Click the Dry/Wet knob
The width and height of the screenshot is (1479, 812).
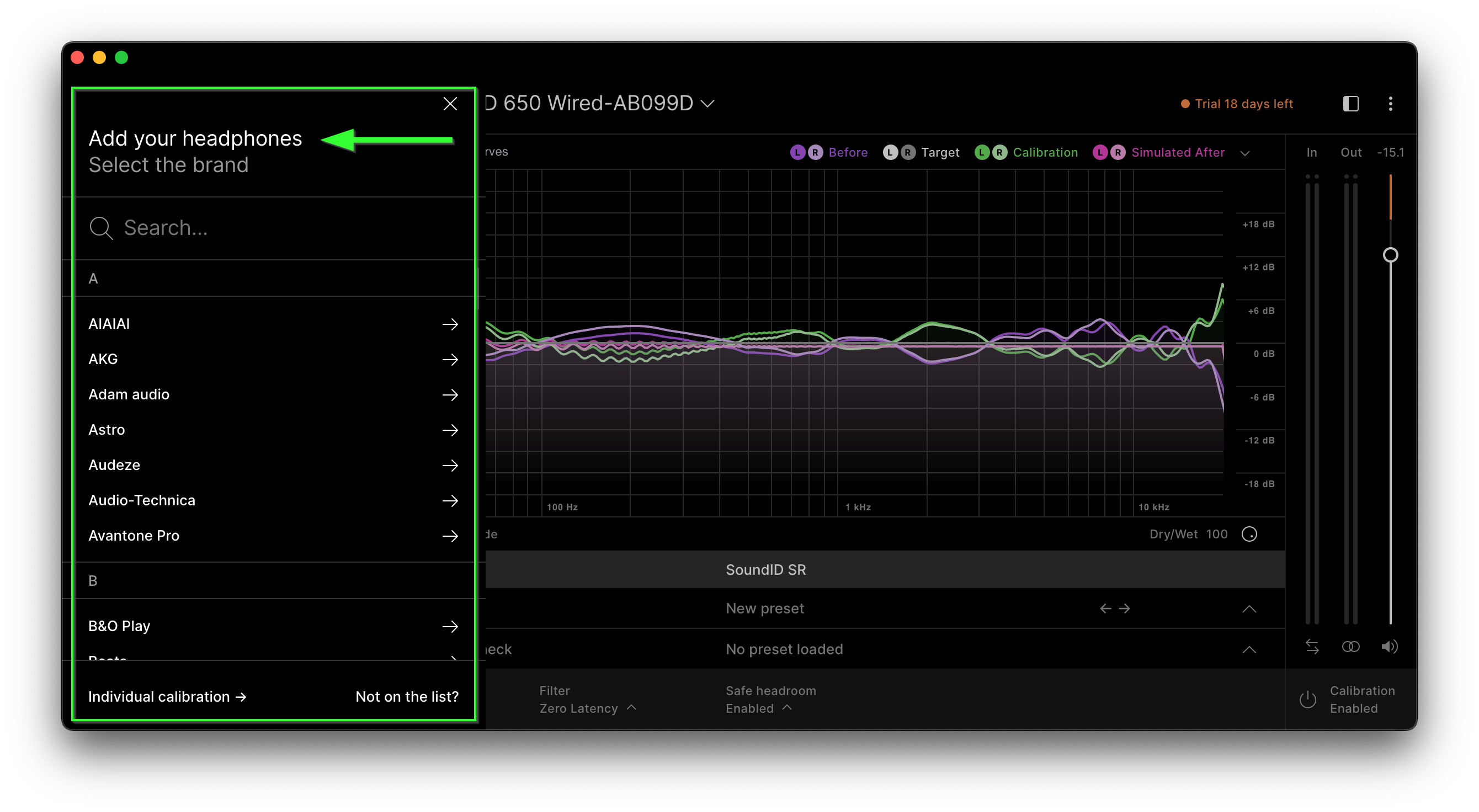[x=1249, y=535]
